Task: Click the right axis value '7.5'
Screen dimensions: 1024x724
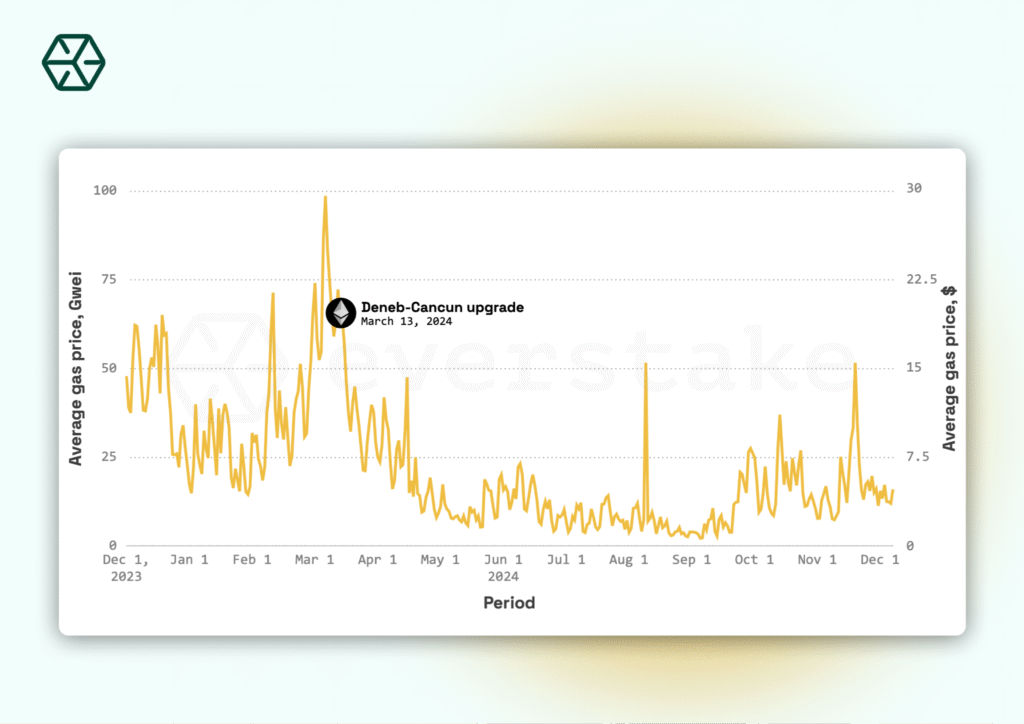Action: pos(918,457)
